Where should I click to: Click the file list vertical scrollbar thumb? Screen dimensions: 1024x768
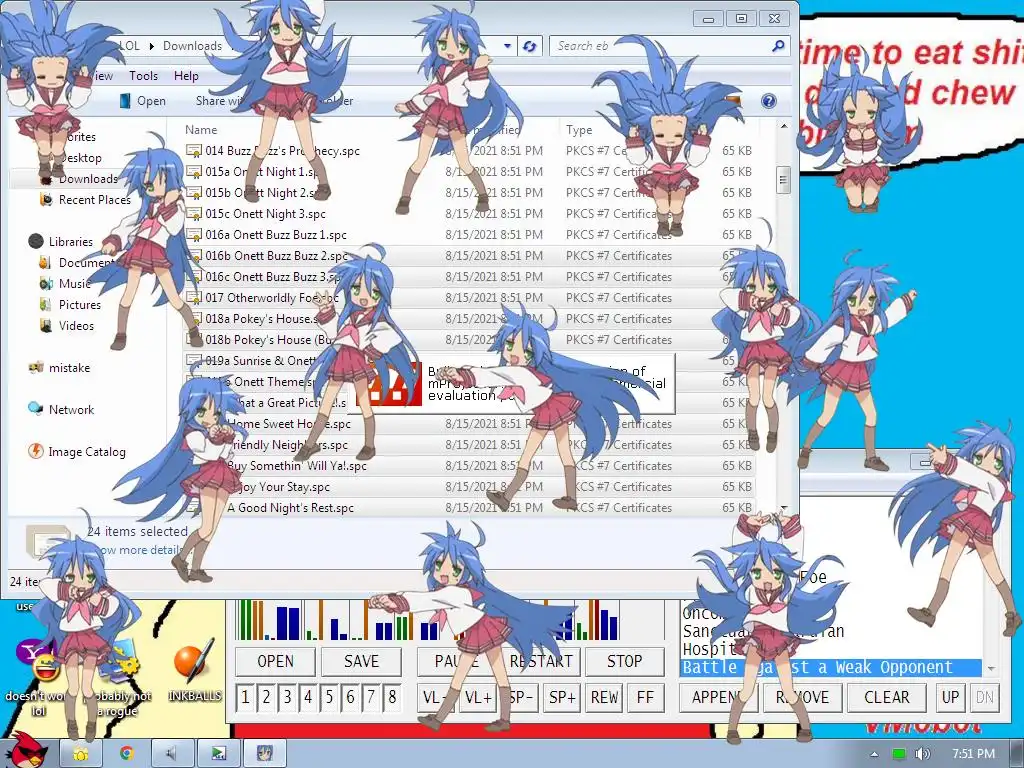coord(784,180)
